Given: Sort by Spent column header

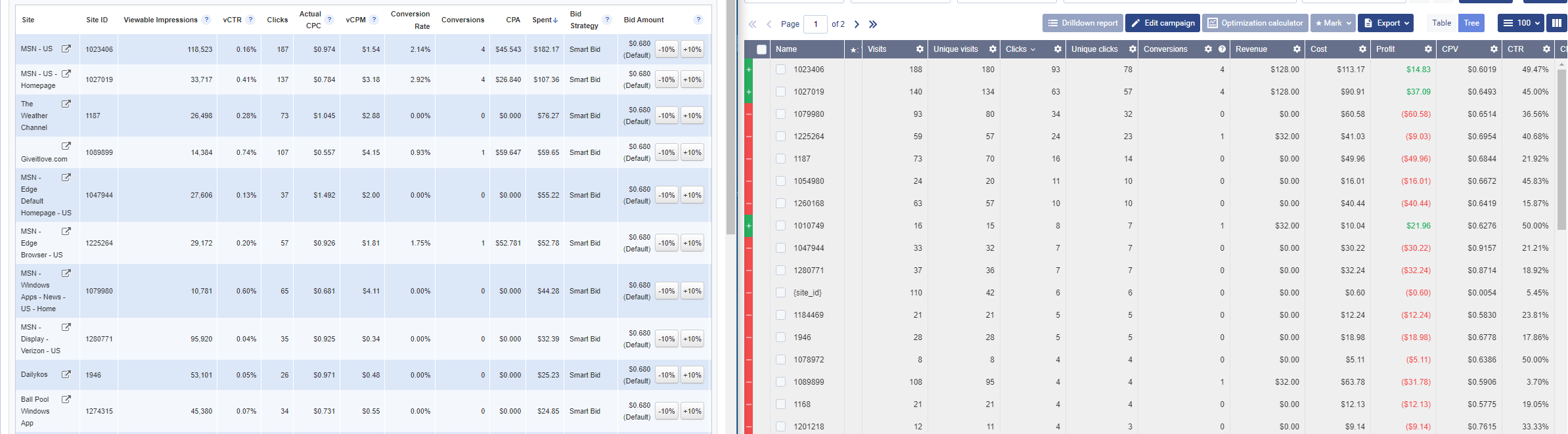Looking at the screenshot, I should pyautogui.click(x=545, y=20).
